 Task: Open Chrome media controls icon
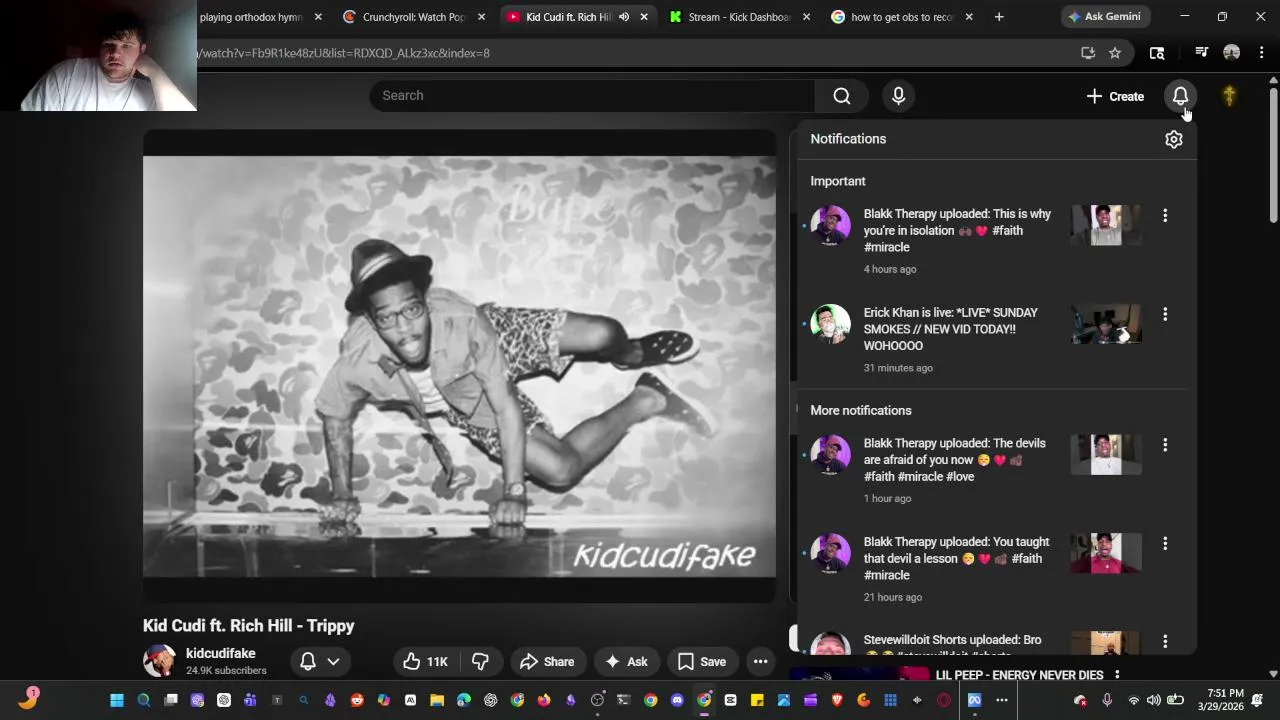pyautogui.click(x=1202, y=53)
